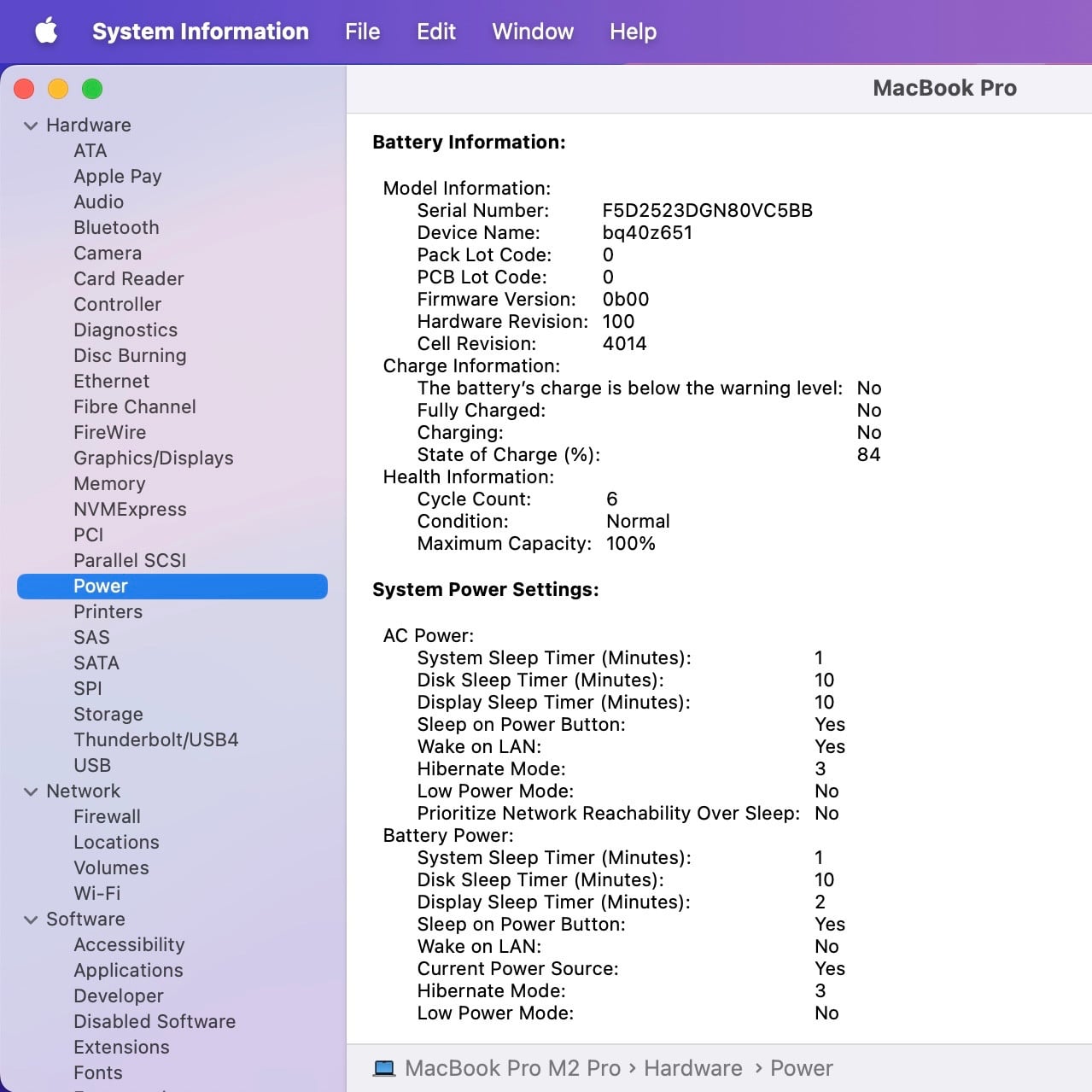This screenshot has height=1092, width=1092.
Task: Collapse the Hardware section
Action: point(31,126)
